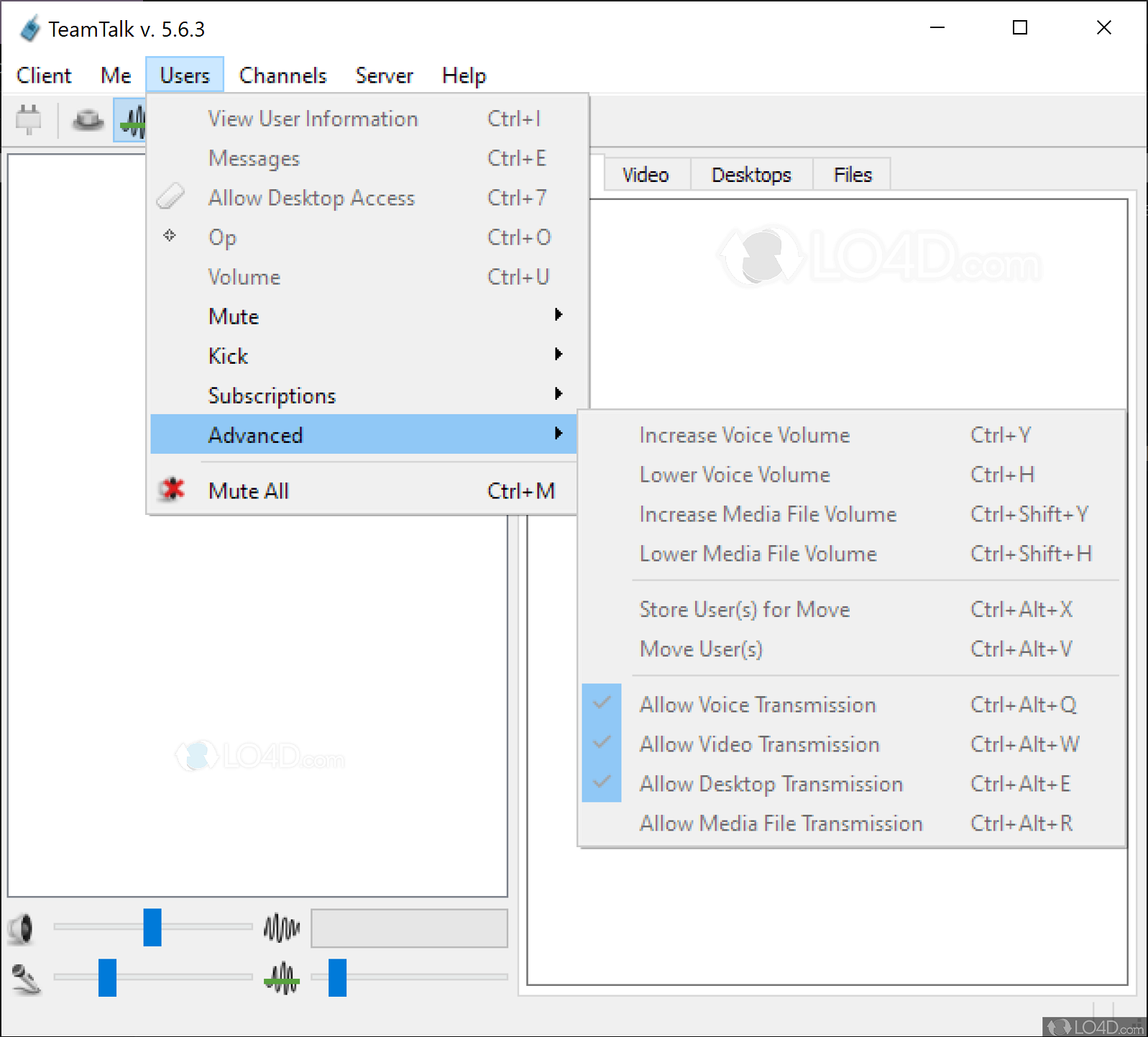Switch to the Desktops tab
The width and height of the screenshot is (1148, 1037).
pos(751,175)
